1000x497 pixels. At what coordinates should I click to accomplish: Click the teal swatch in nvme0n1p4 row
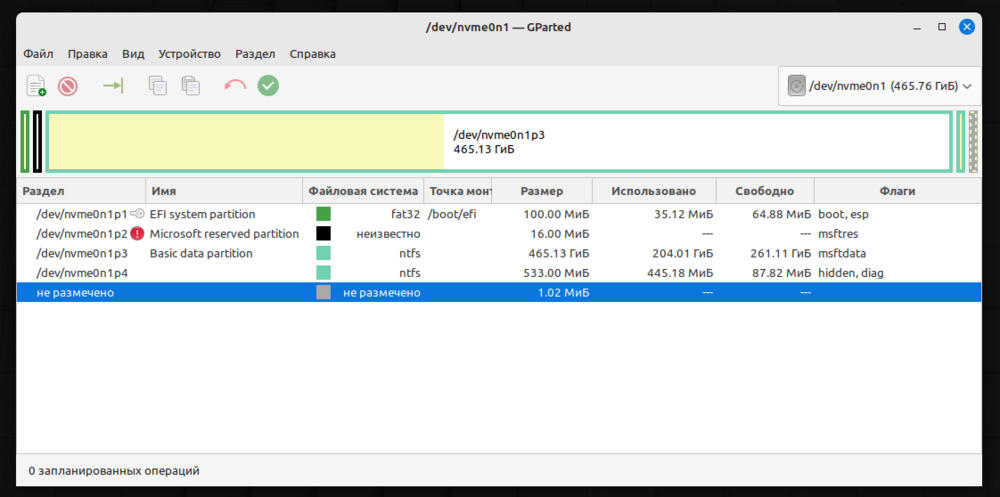(x=323, y=273)
